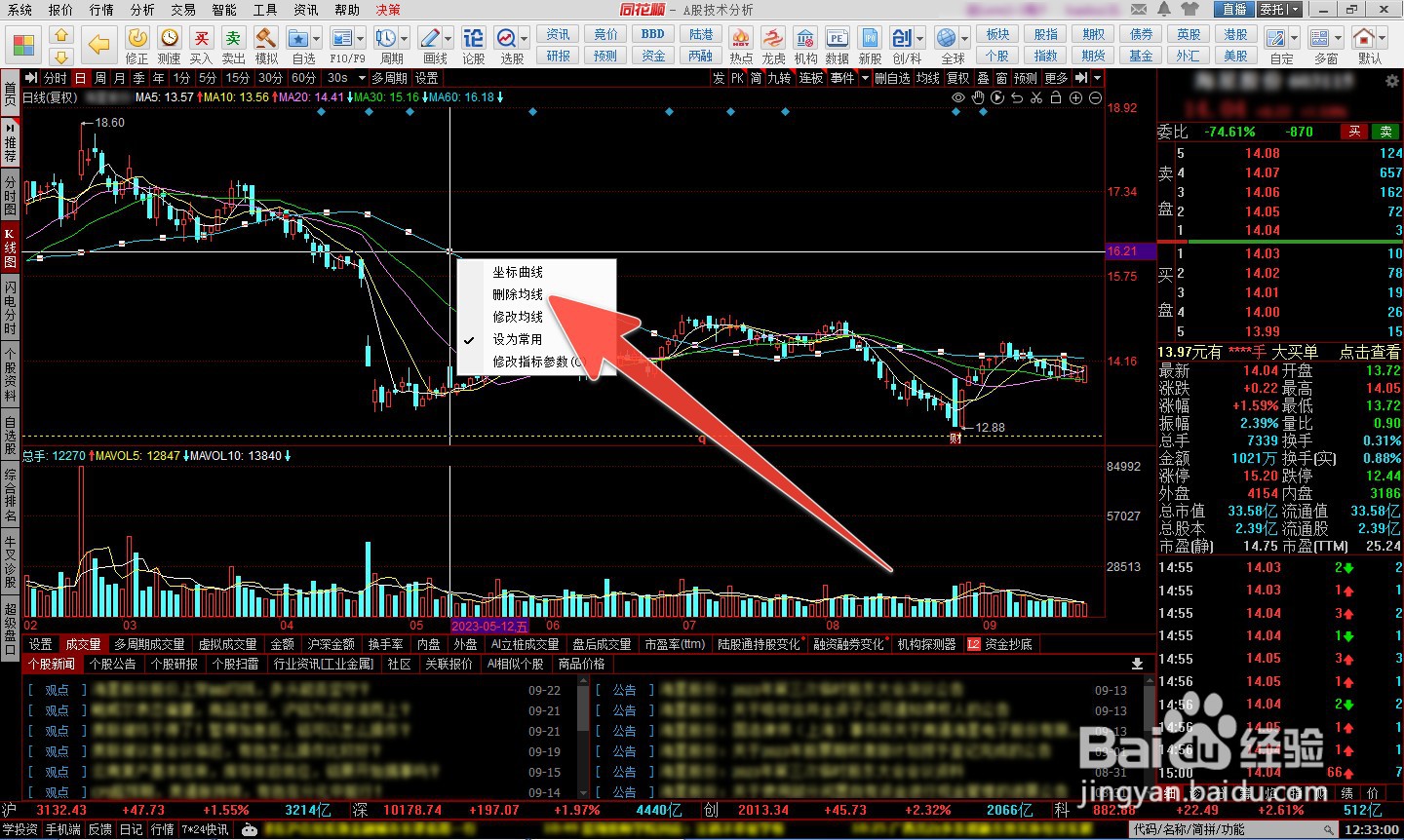Zoom in with the chart plus icon
Viewport: 1404px width, 840px height.
[x=1075, y=97]
